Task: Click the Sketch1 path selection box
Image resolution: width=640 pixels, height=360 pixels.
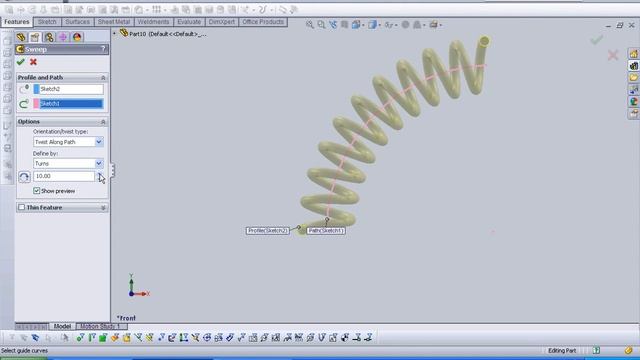Action: pyautogui.click(x=71, y=104)
